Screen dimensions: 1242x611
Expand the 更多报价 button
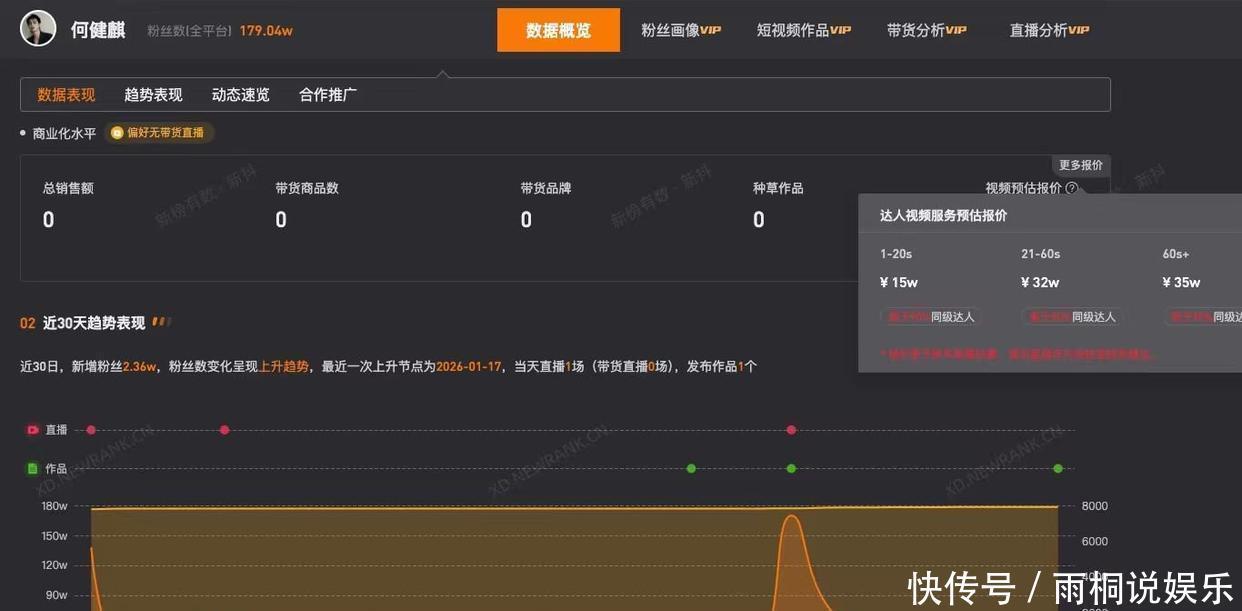[x=1080, y=165]
